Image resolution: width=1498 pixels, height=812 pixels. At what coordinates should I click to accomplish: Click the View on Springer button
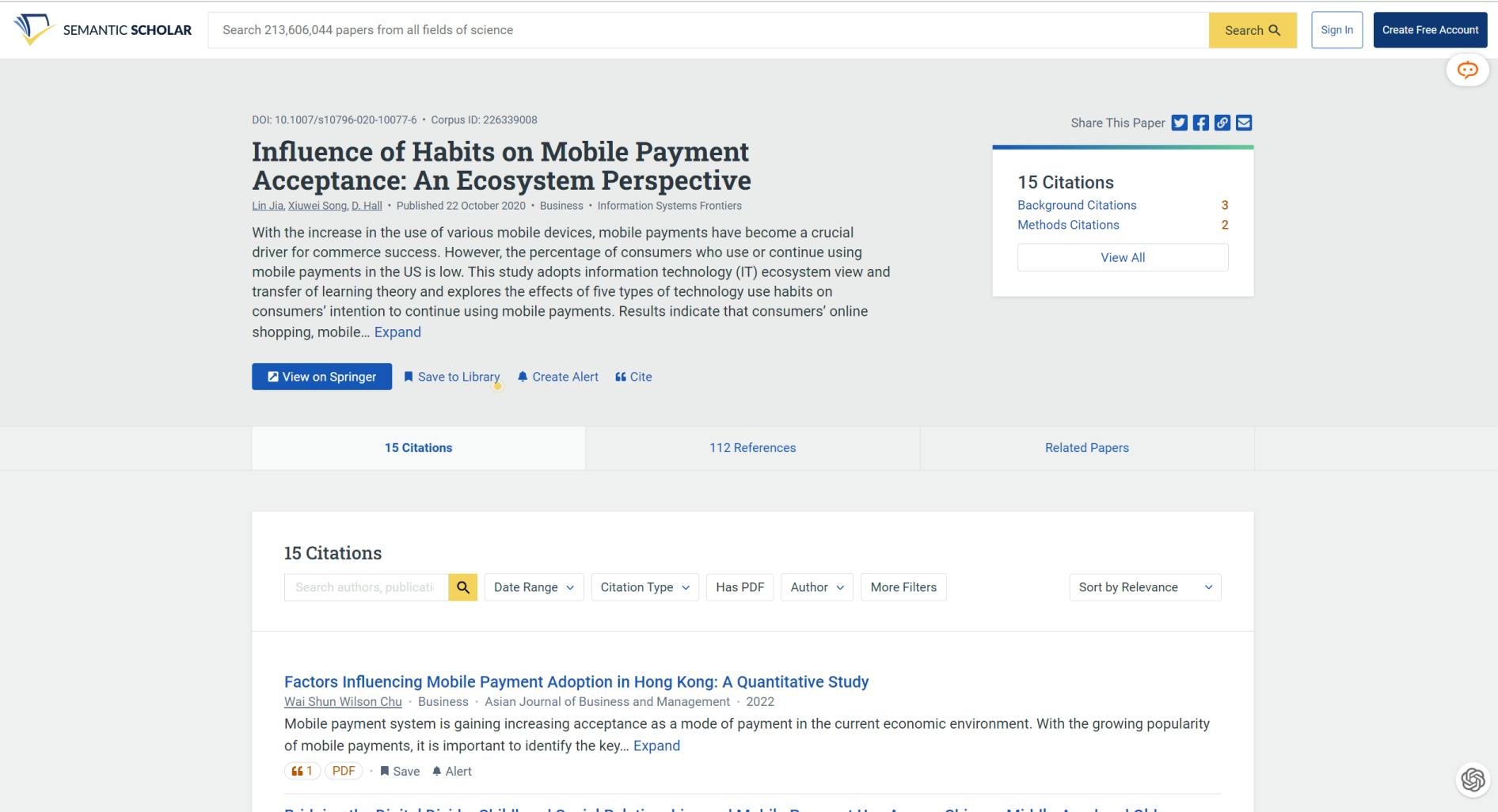[321, 377]
